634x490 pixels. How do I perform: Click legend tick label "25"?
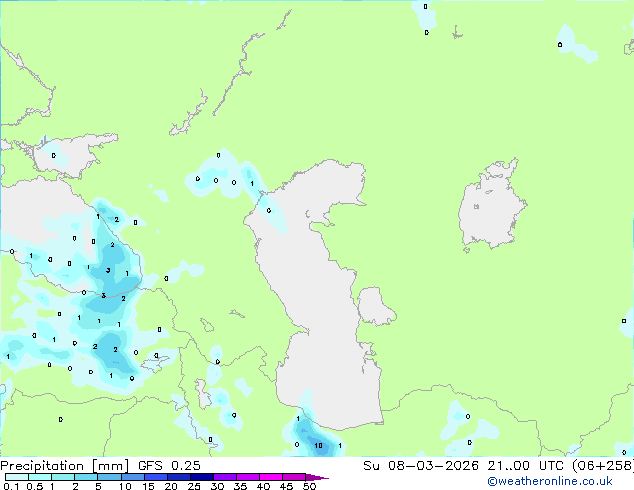click(194, 486)
